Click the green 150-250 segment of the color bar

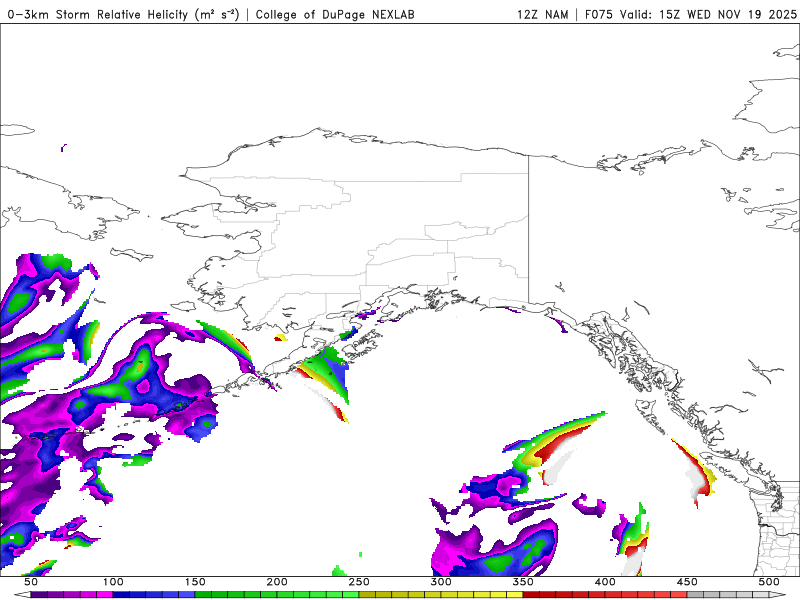(277, 595)
